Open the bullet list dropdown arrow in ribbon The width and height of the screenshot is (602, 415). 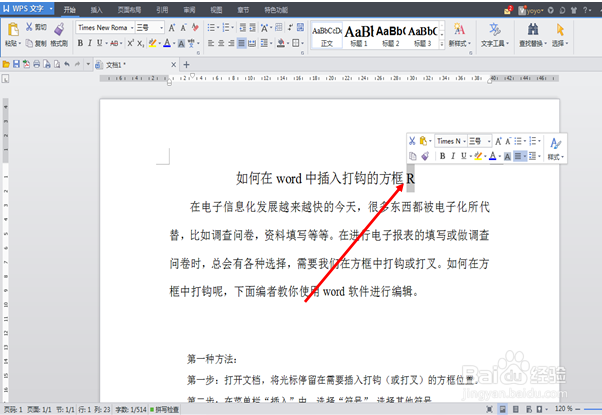(x=218, y=28)
